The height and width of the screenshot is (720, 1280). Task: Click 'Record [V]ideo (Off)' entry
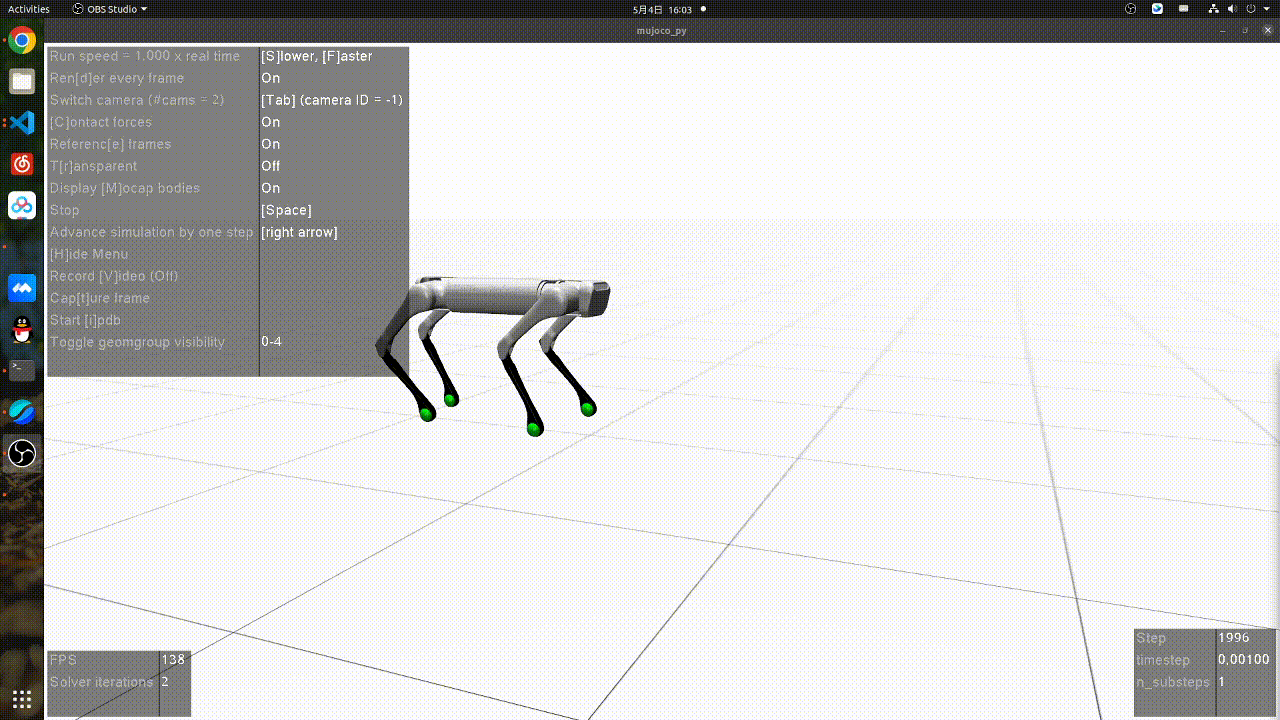[x=114, y=276]
